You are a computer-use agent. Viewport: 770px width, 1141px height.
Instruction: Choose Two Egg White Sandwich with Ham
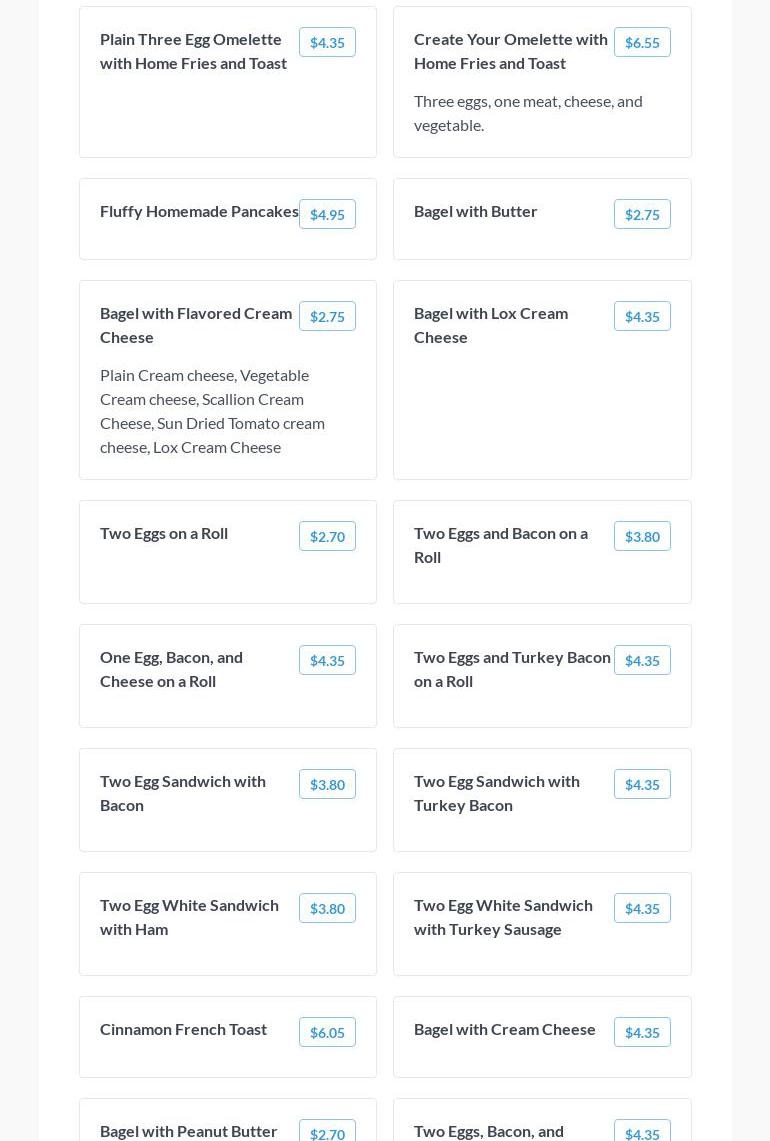[189, 917]
